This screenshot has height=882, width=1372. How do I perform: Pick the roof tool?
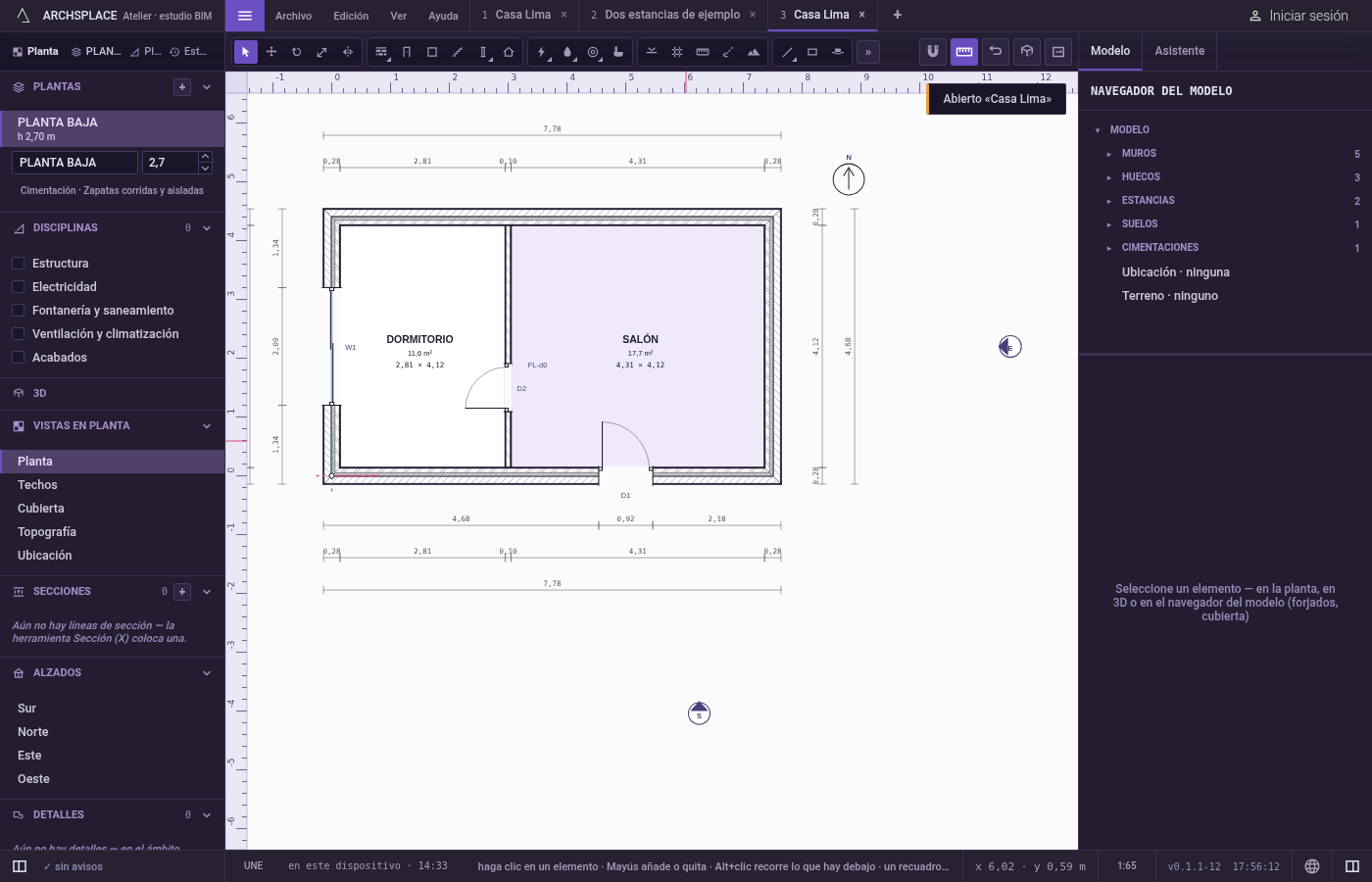pyautogui.click(x=509, y=52)
